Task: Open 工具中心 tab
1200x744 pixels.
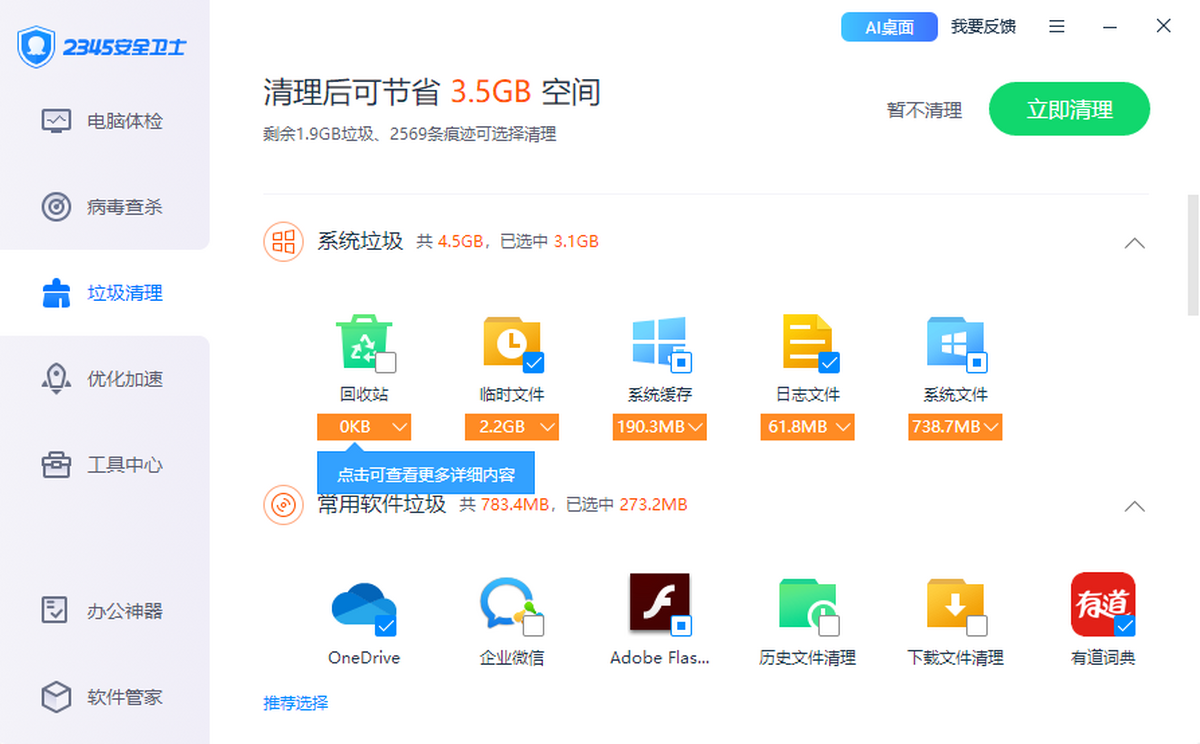Action: pos(105,465)
